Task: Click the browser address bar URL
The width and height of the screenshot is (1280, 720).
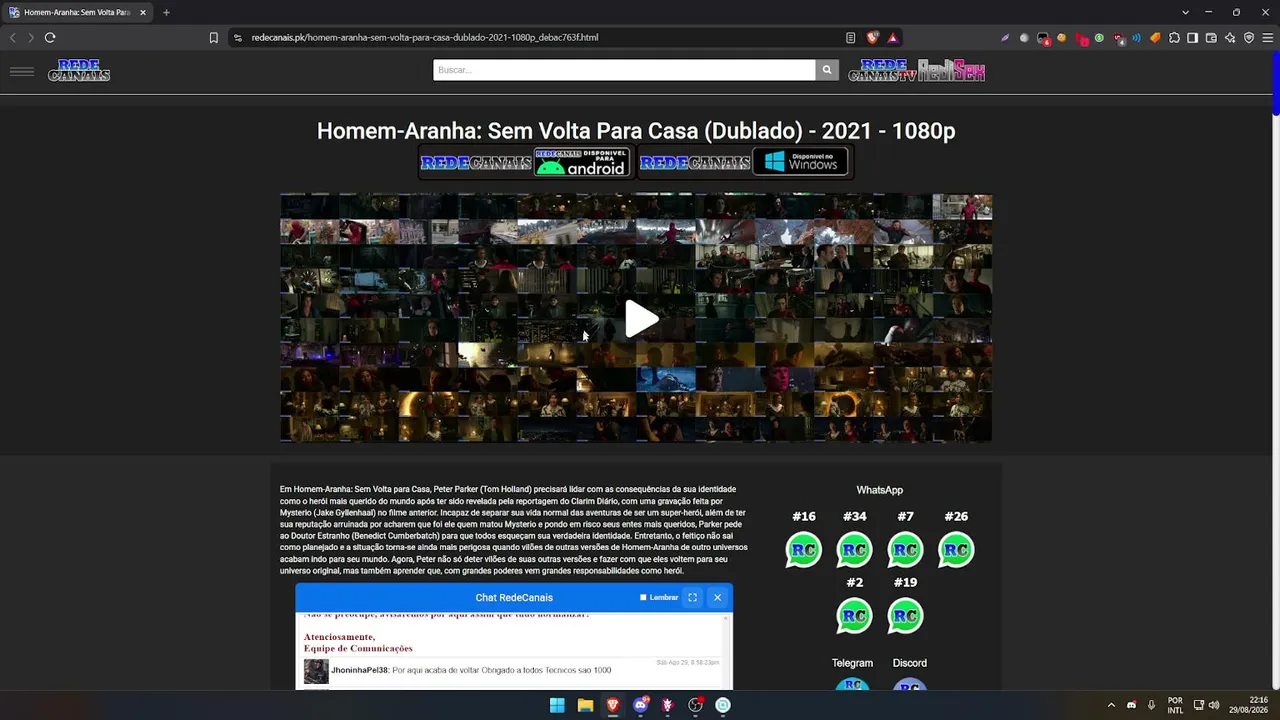Action: point(425,38)
